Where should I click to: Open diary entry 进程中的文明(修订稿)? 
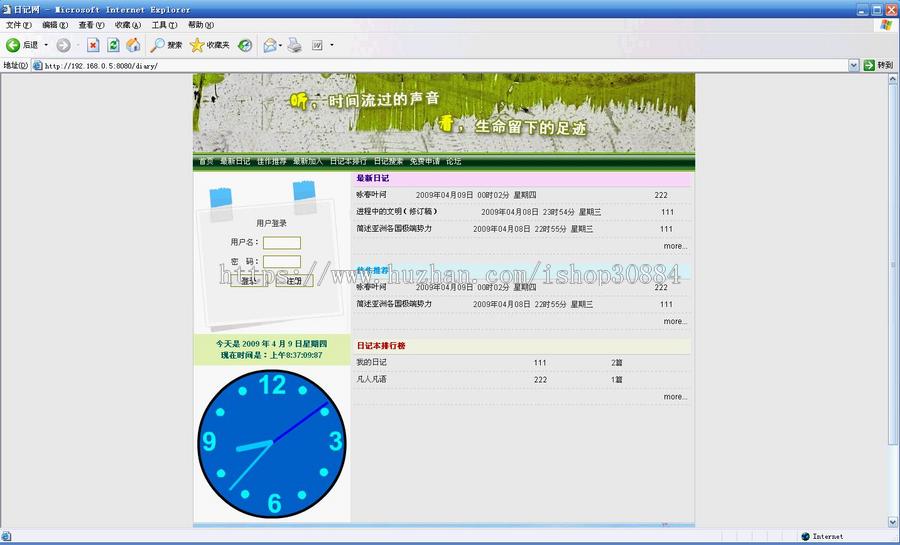point(397,212)
